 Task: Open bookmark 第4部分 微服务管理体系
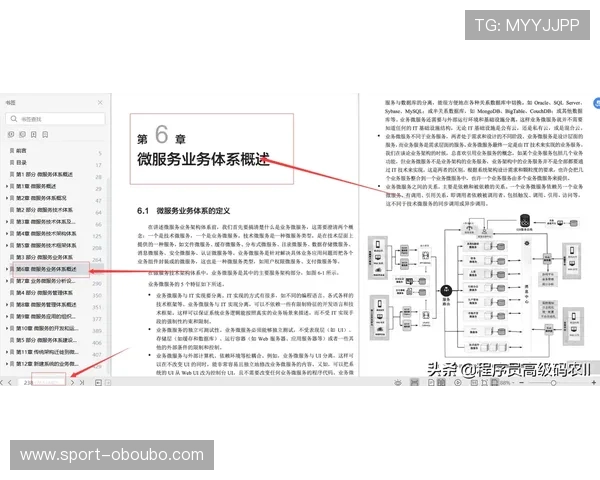point(44,293)
